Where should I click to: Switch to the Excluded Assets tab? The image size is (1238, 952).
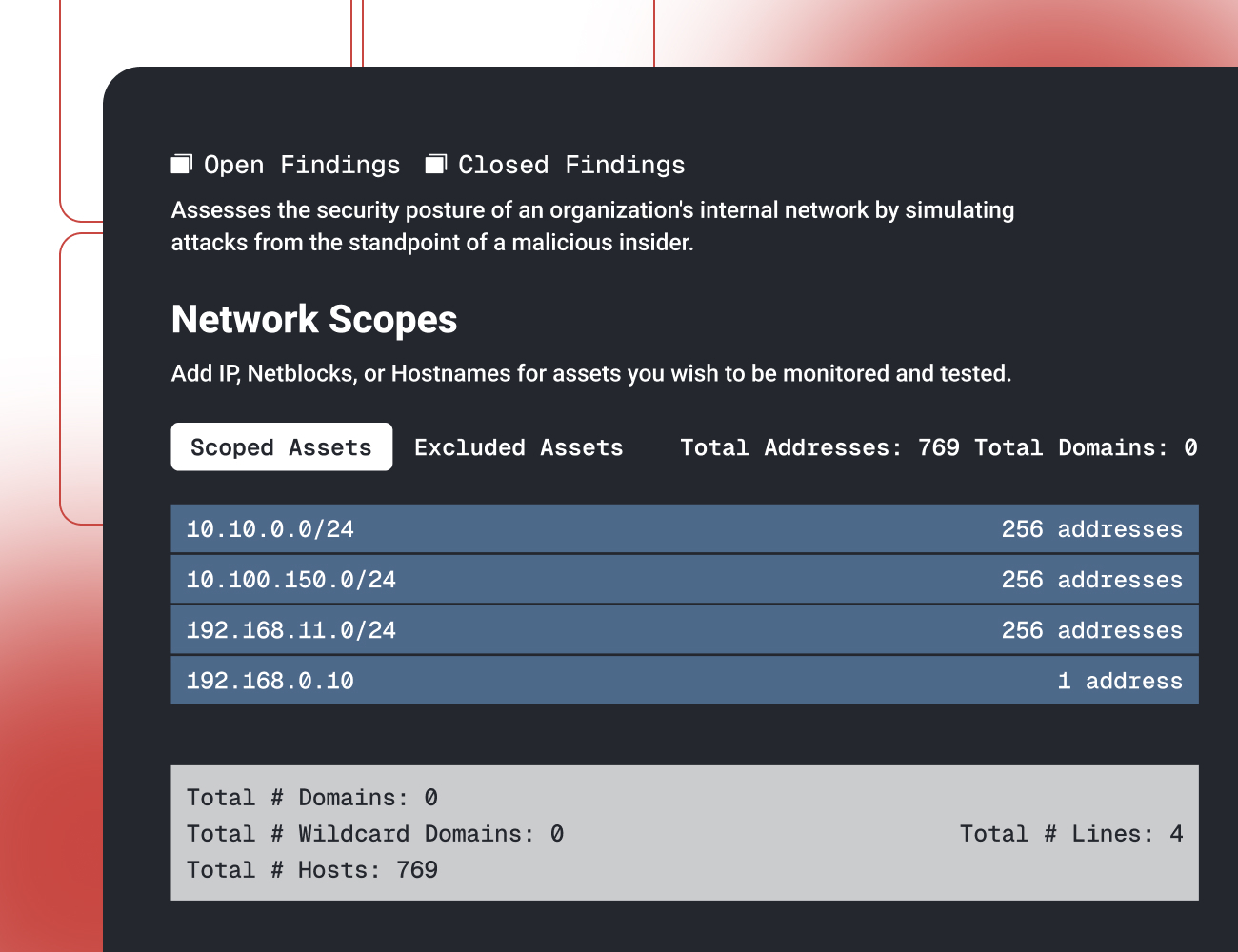click(x=518, y=447)
